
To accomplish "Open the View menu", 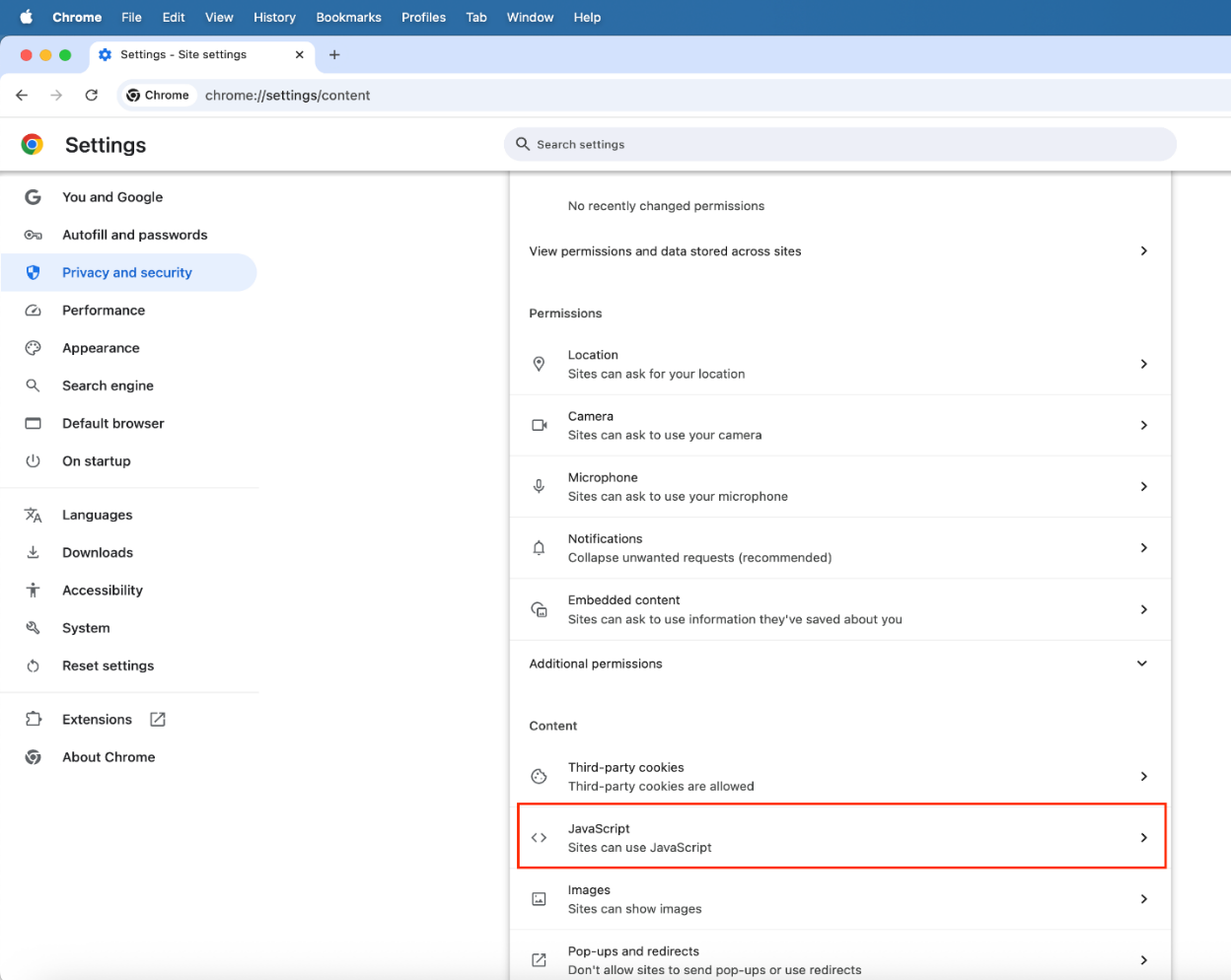I will [219, 17].
